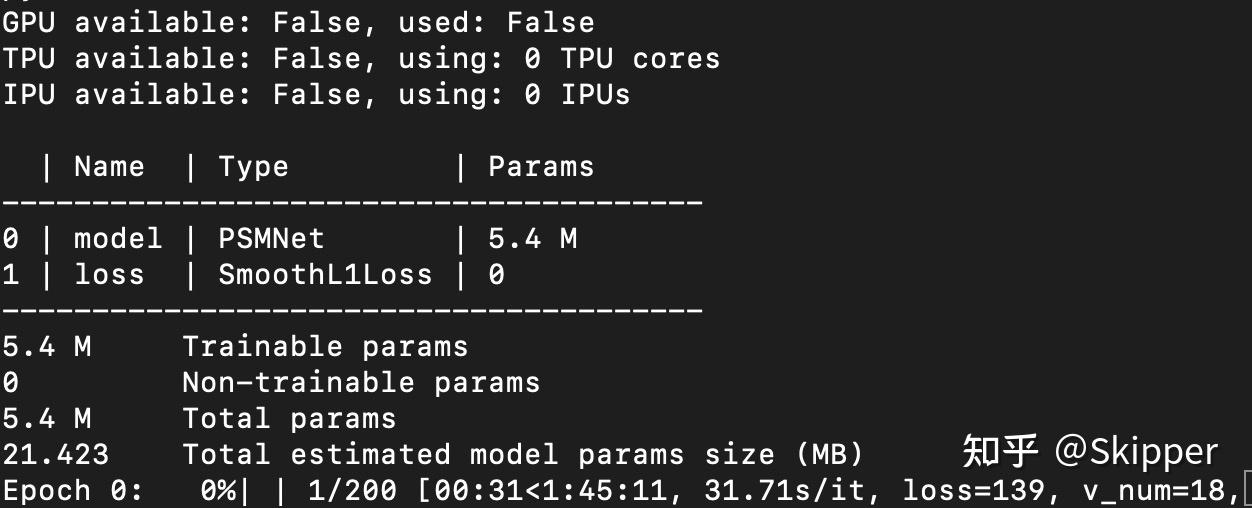The image size is (1252, 508).
Task: Click the 'Non-trainable params' text
Action: pos(361,382)
